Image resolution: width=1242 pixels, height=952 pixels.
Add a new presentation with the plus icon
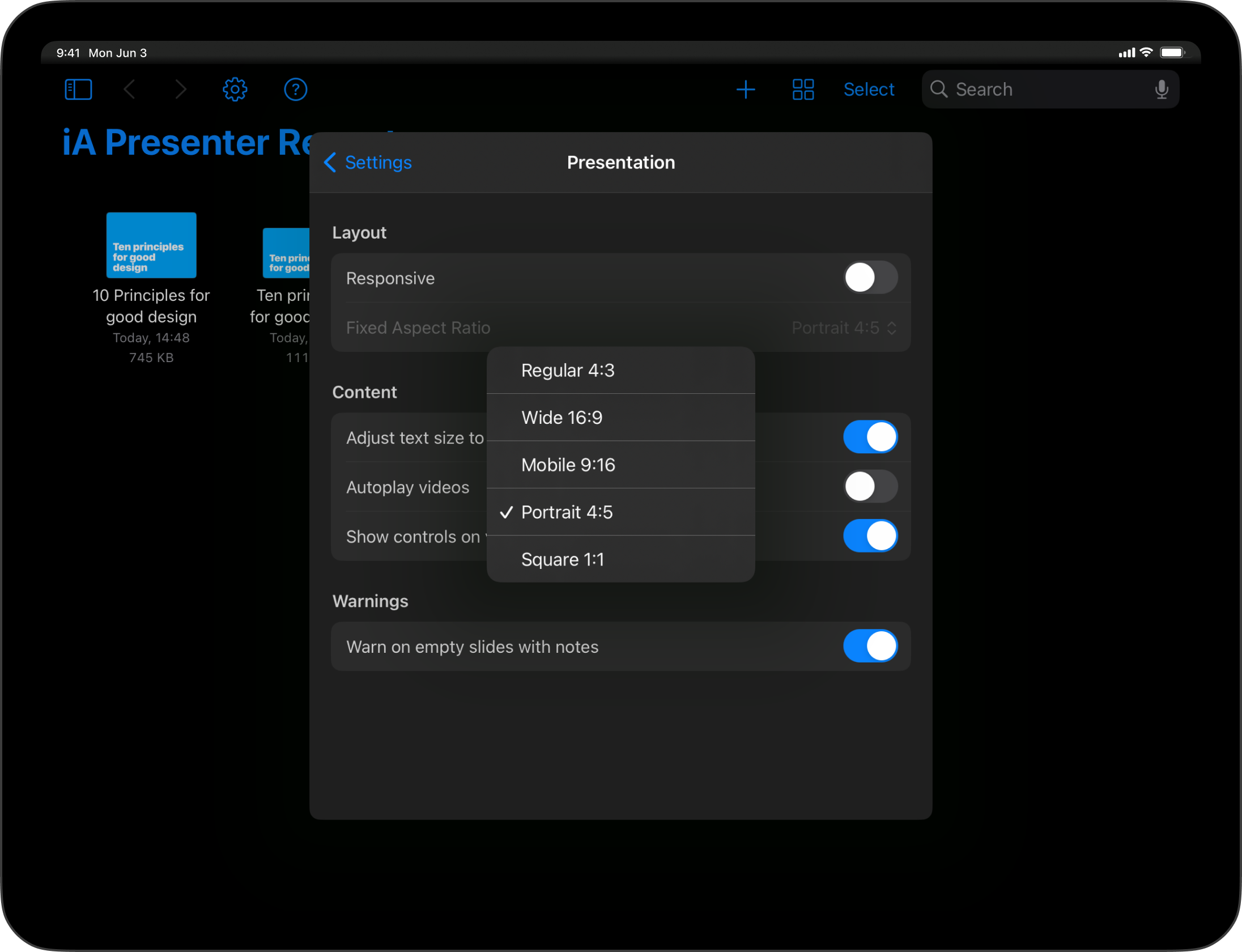coord(746,90)
